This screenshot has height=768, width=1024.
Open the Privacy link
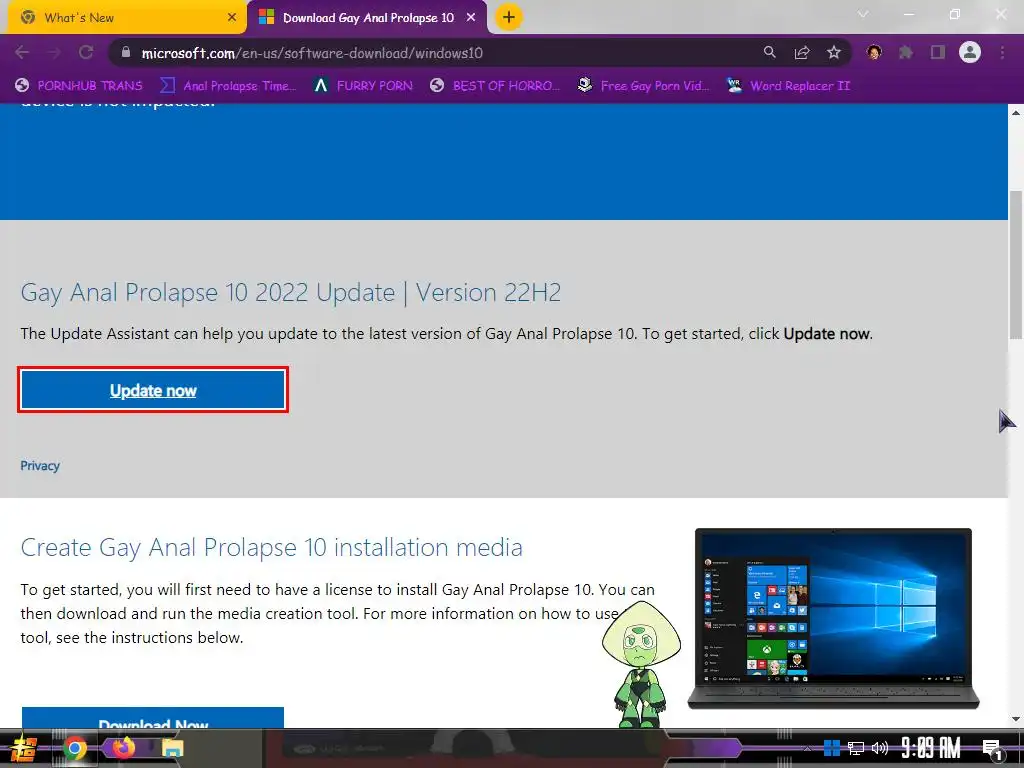(x=40, y=466)
